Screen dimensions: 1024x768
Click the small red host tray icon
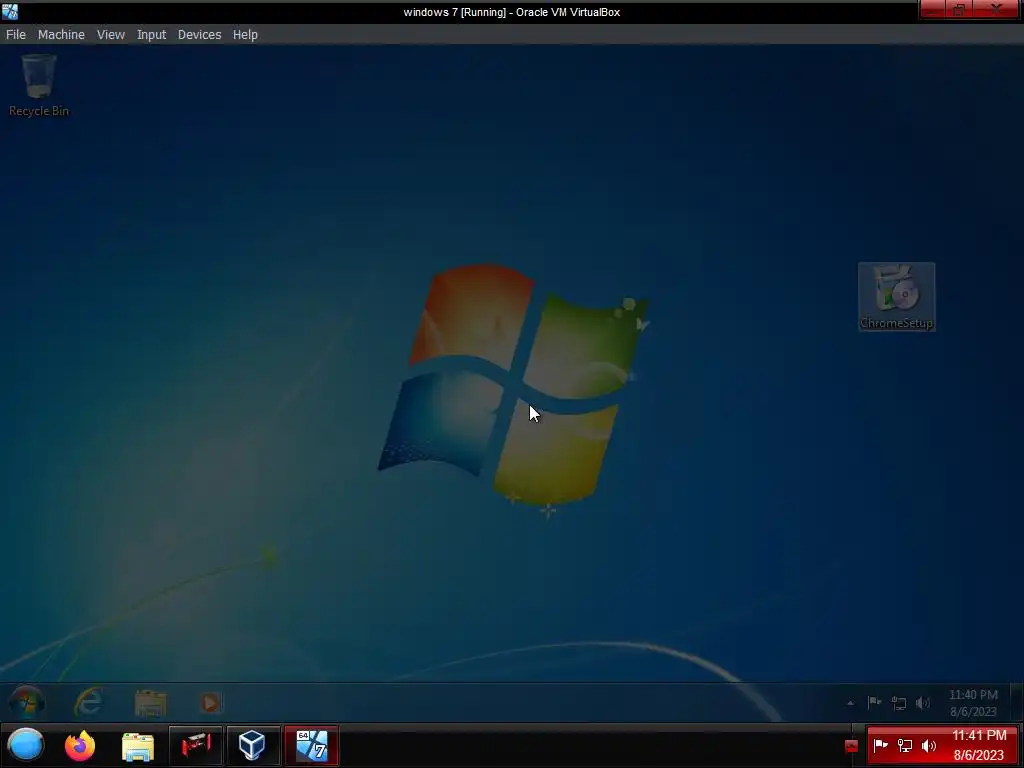851,746
